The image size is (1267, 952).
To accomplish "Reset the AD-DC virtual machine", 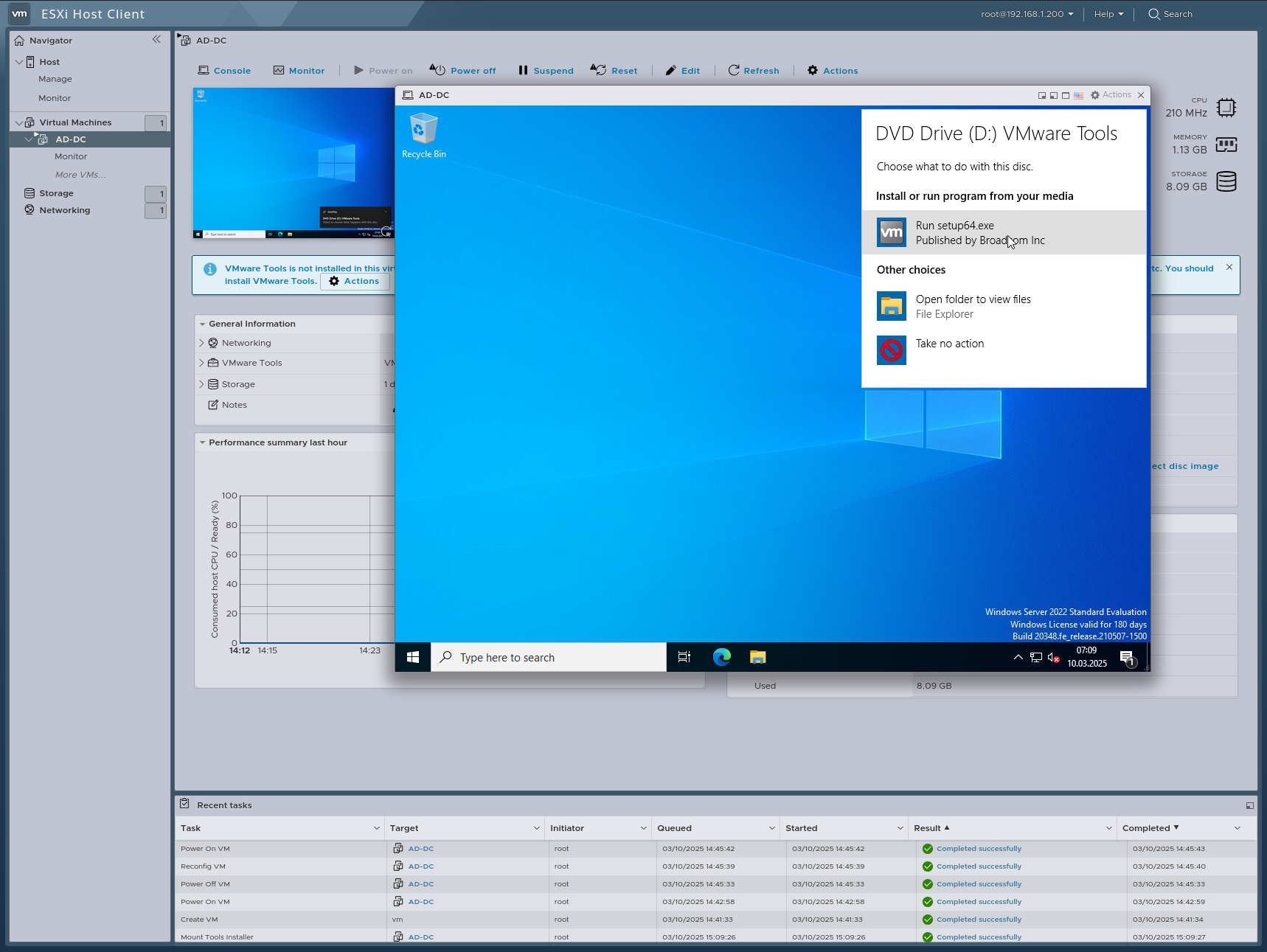I will pos(614,70).
